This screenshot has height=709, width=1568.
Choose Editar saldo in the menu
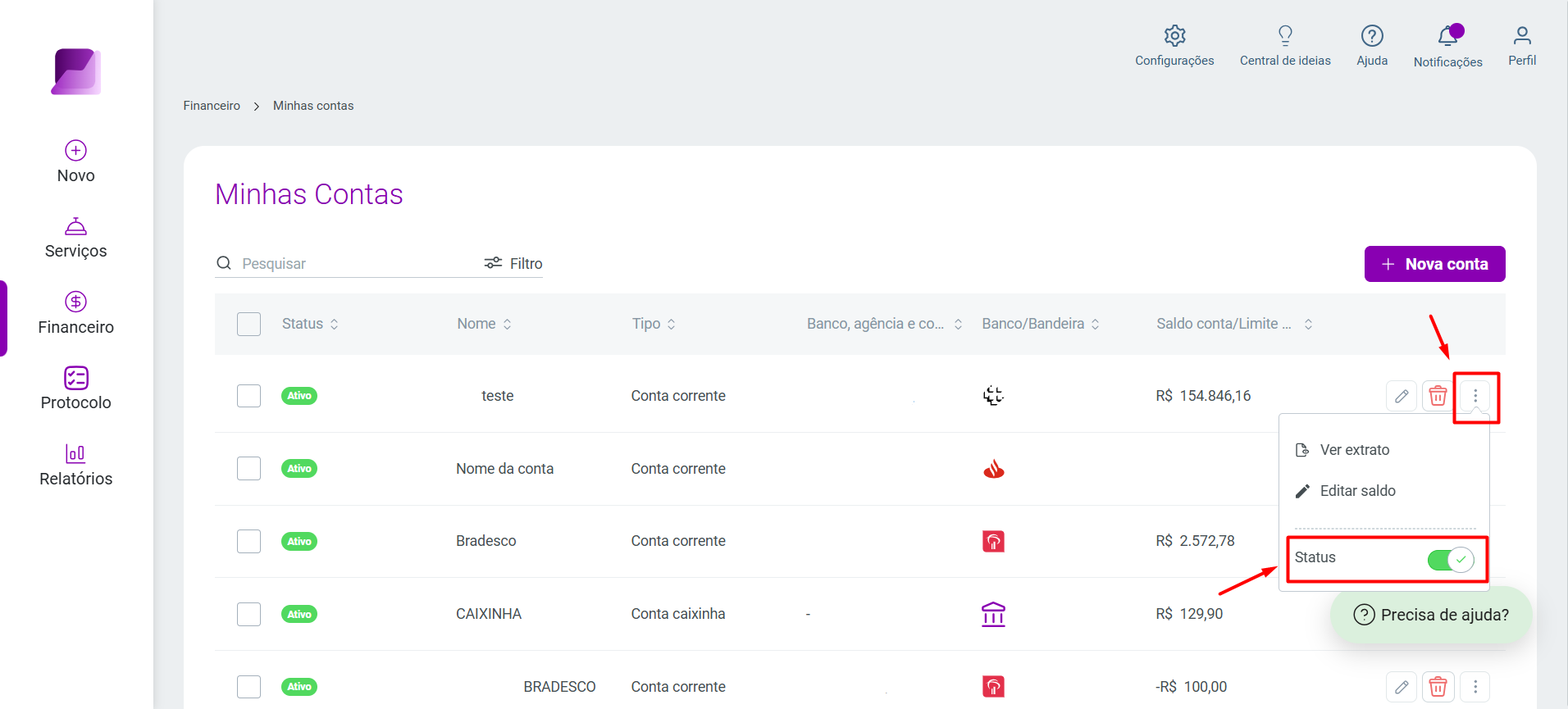(x=1358, y=491)
